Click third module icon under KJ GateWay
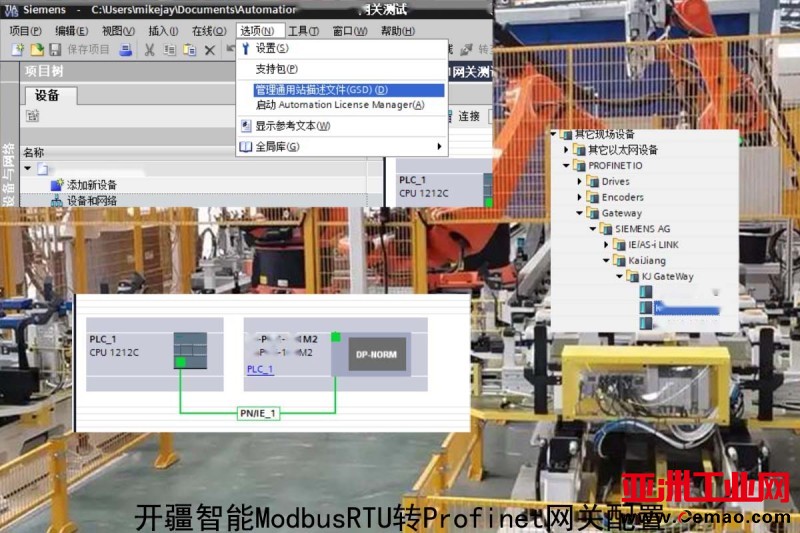This screenshot has height=533, width=800. click(x=646, y=323)
